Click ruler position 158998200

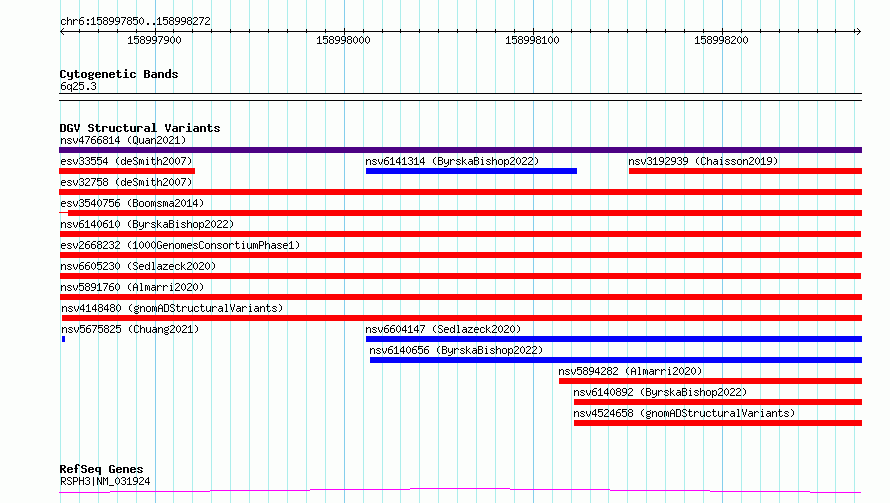[x=721, y=40]
